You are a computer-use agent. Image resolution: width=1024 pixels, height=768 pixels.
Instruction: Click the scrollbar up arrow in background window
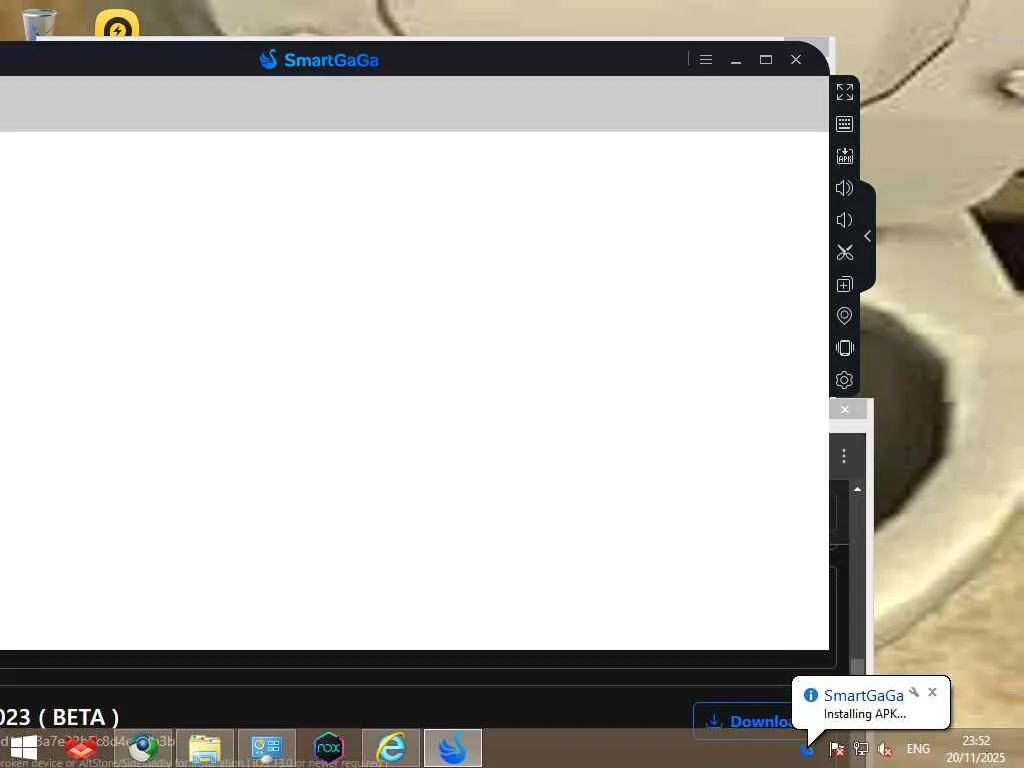coord(857,489)
